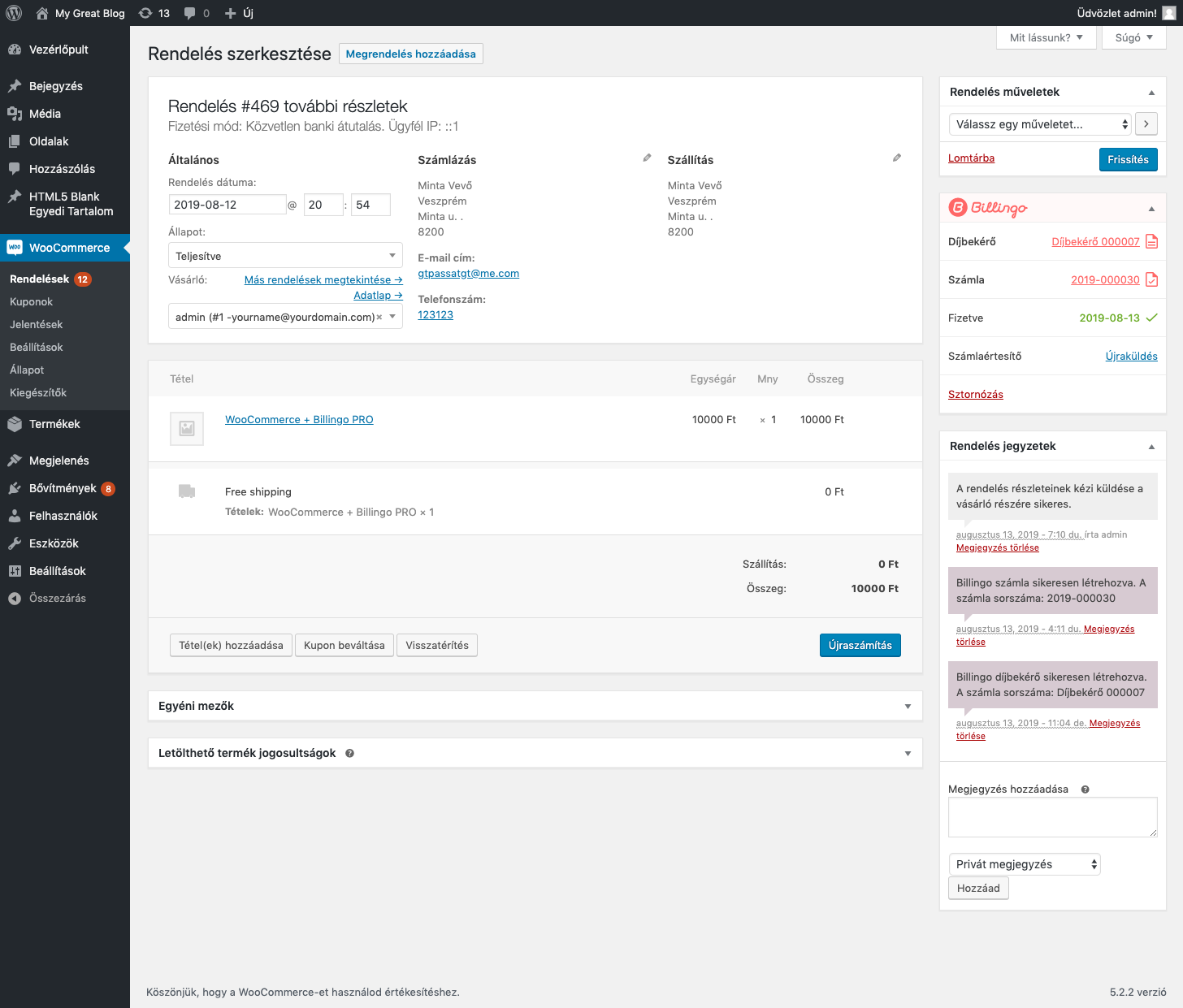Screen dimensions: 1183x1008
Task: Open Hozzászólás comments menu
Action: [x=65, y=169]
